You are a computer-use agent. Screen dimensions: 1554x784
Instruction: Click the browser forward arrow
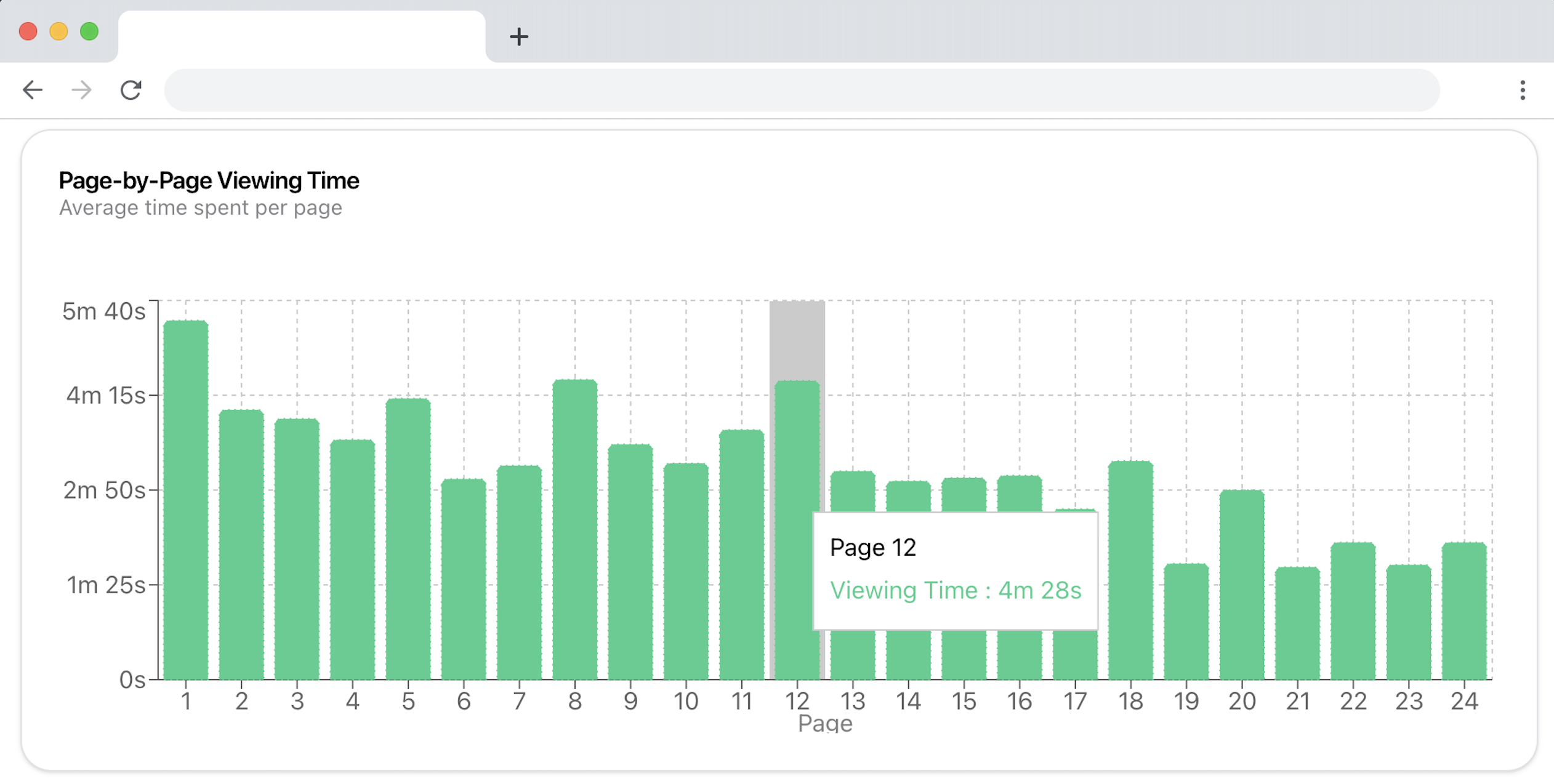(81, 90)
